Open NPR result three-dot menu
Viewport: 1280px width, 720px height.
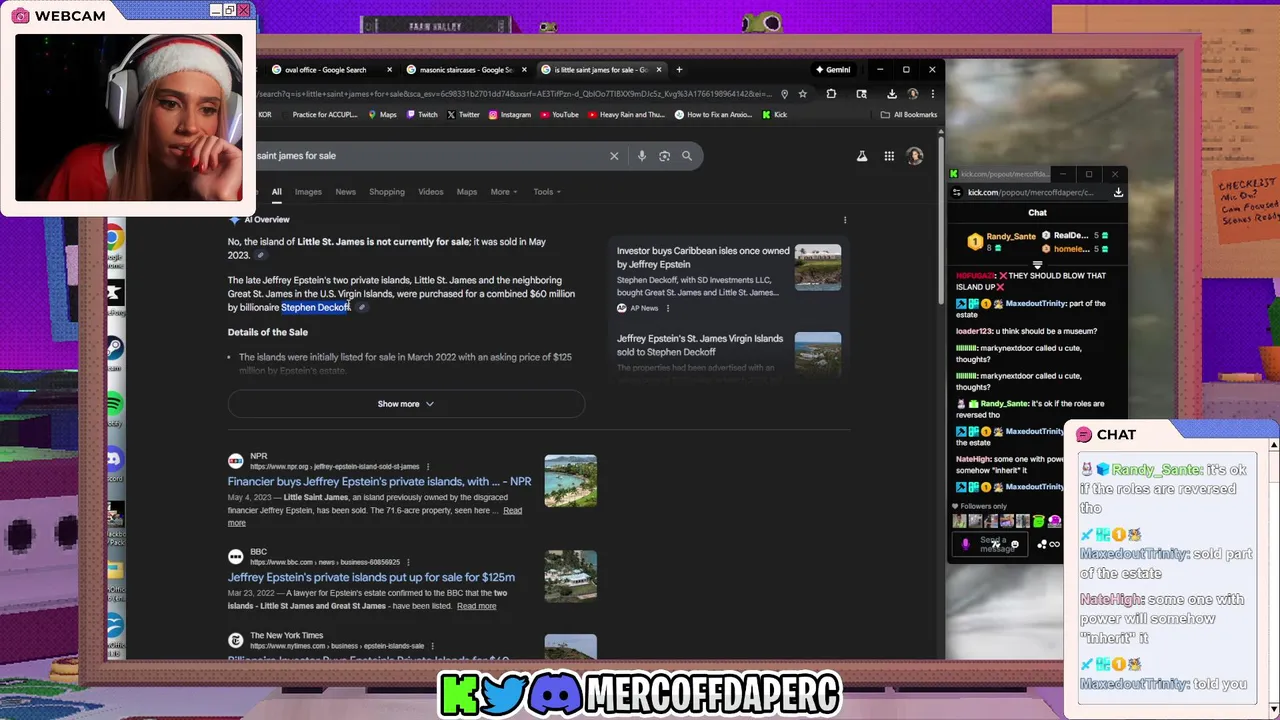pos(428,467)
